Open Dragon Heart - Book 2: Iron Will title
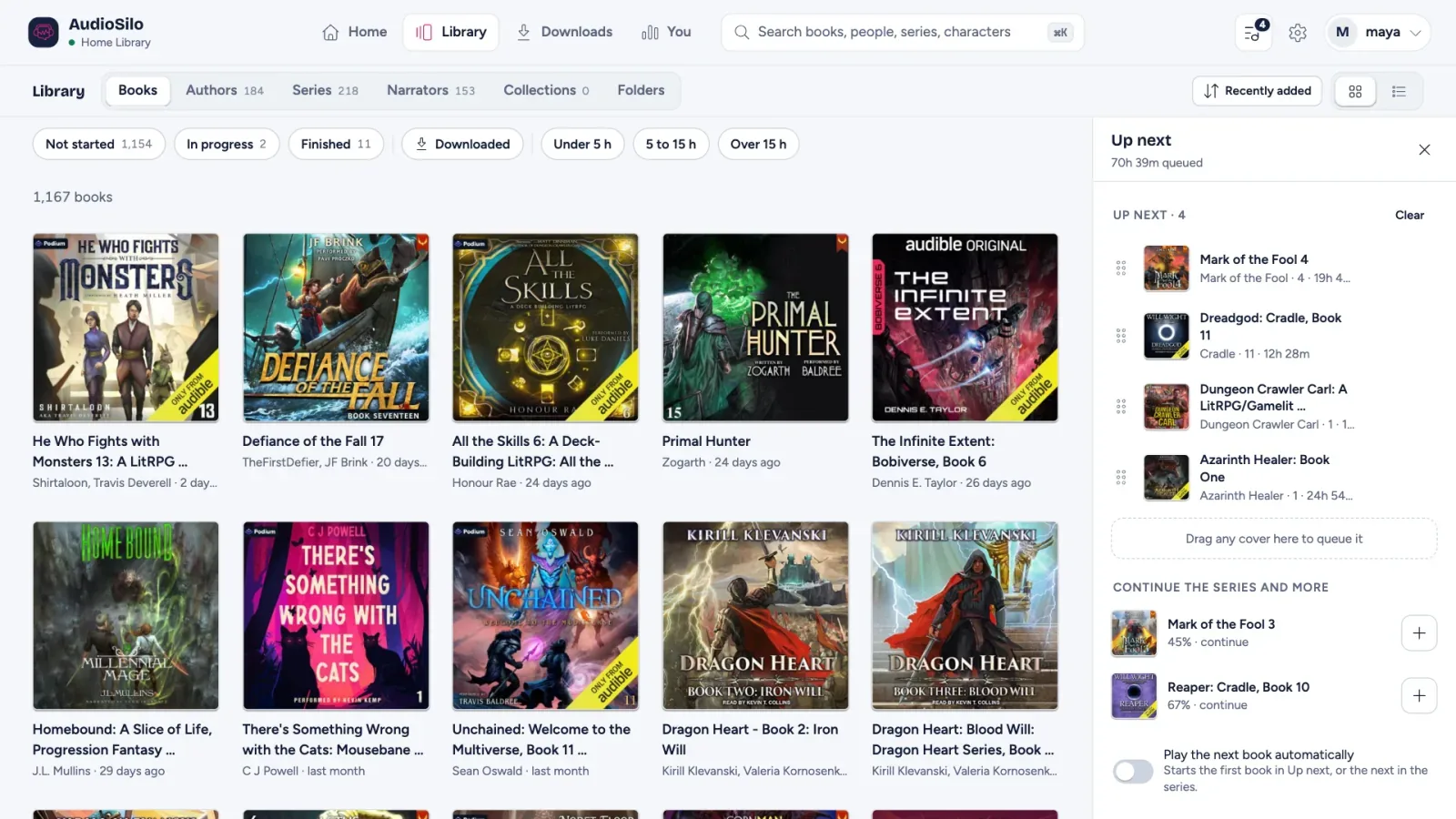The height and width of the screenshot is (819, 1456). [750, 740]
